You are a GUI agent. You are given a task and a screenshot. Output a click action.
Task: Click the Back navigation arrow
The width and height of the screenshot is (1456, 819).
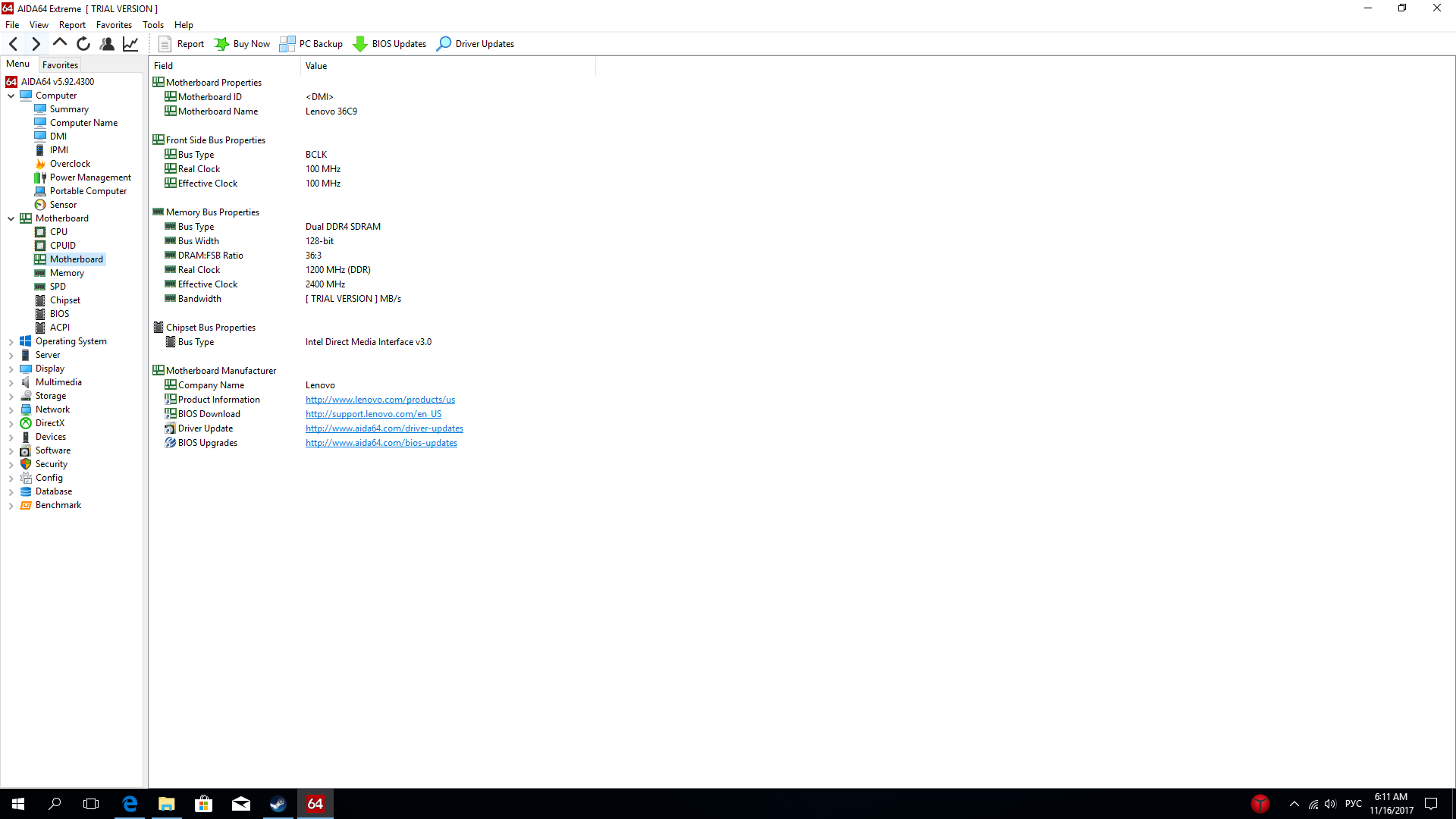(13, 44)
